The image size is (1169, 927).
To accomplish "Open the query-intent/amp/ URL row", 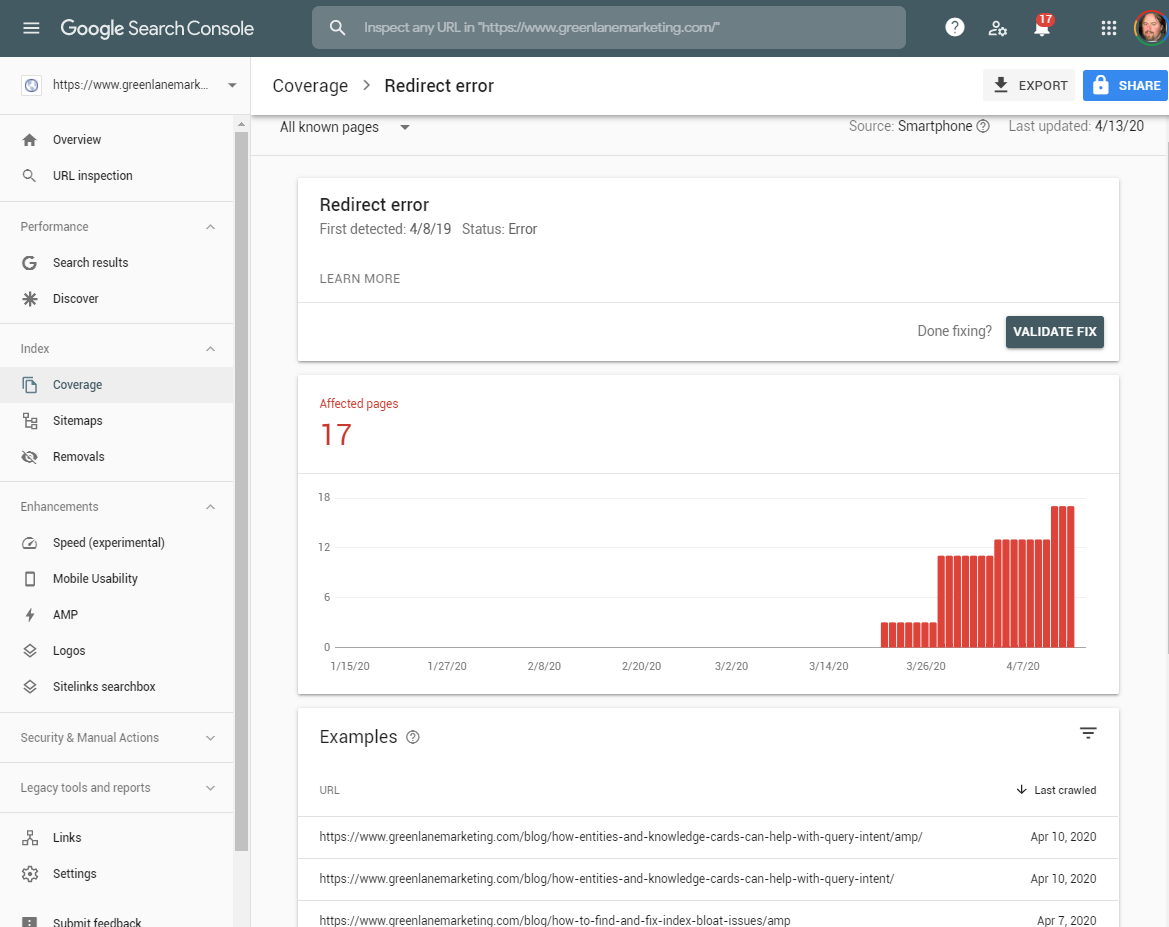I will coord(708,837).
